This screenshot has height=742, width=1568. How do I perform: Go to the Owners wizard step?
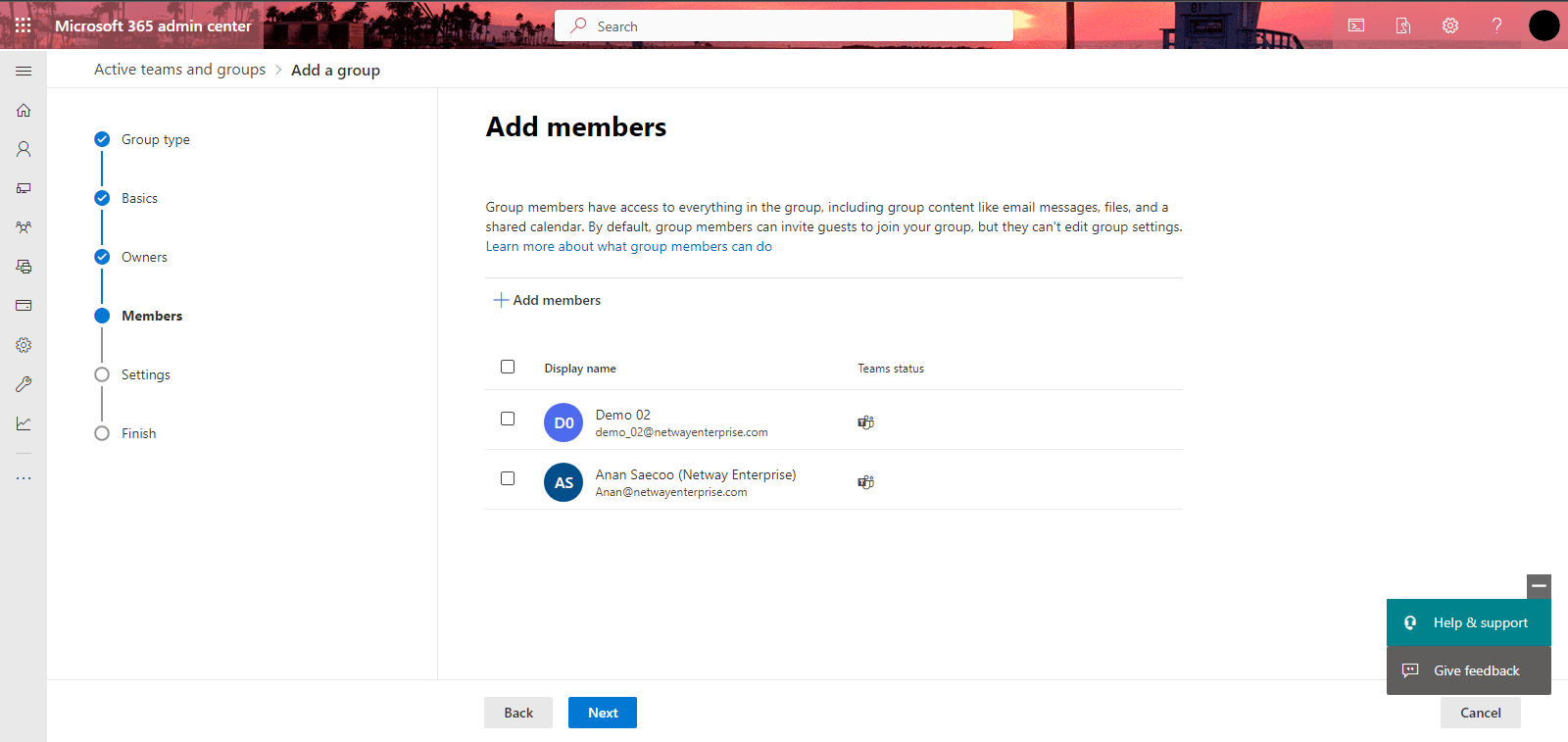(144, 257)
